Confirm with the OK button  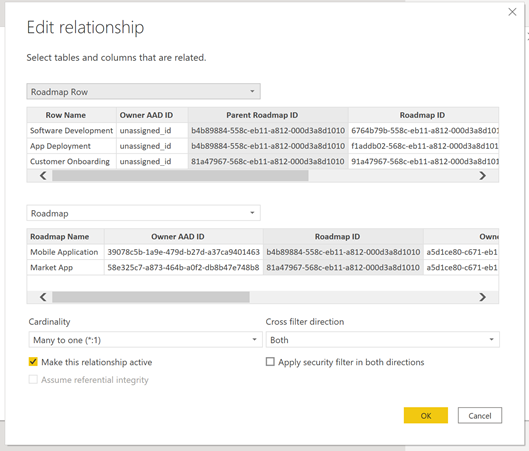pyautogui.click(x=426, y=415)
